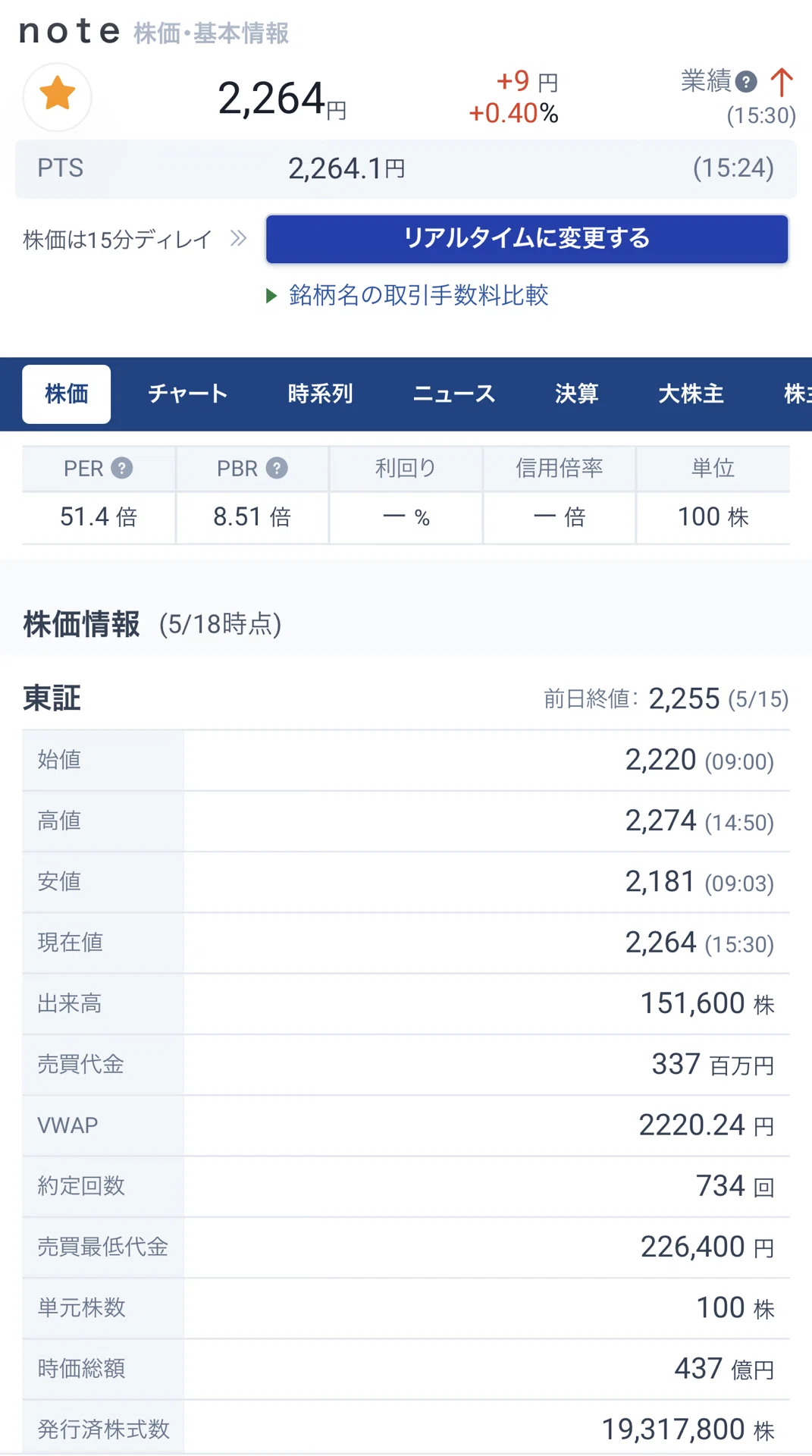This screenshot has height=1456, width=812.
Task: Open the ニュース tab
Action: [454, 394]
